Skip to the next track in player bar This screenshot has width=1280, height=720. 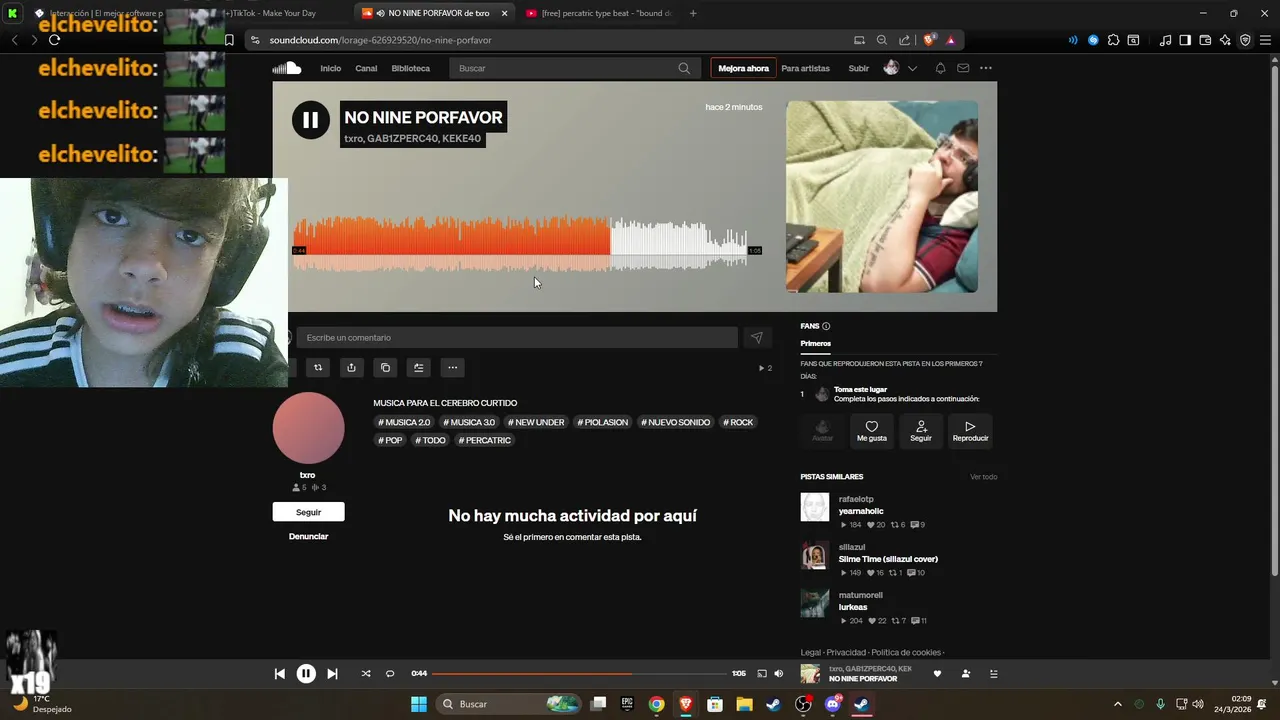pos(332,674)
